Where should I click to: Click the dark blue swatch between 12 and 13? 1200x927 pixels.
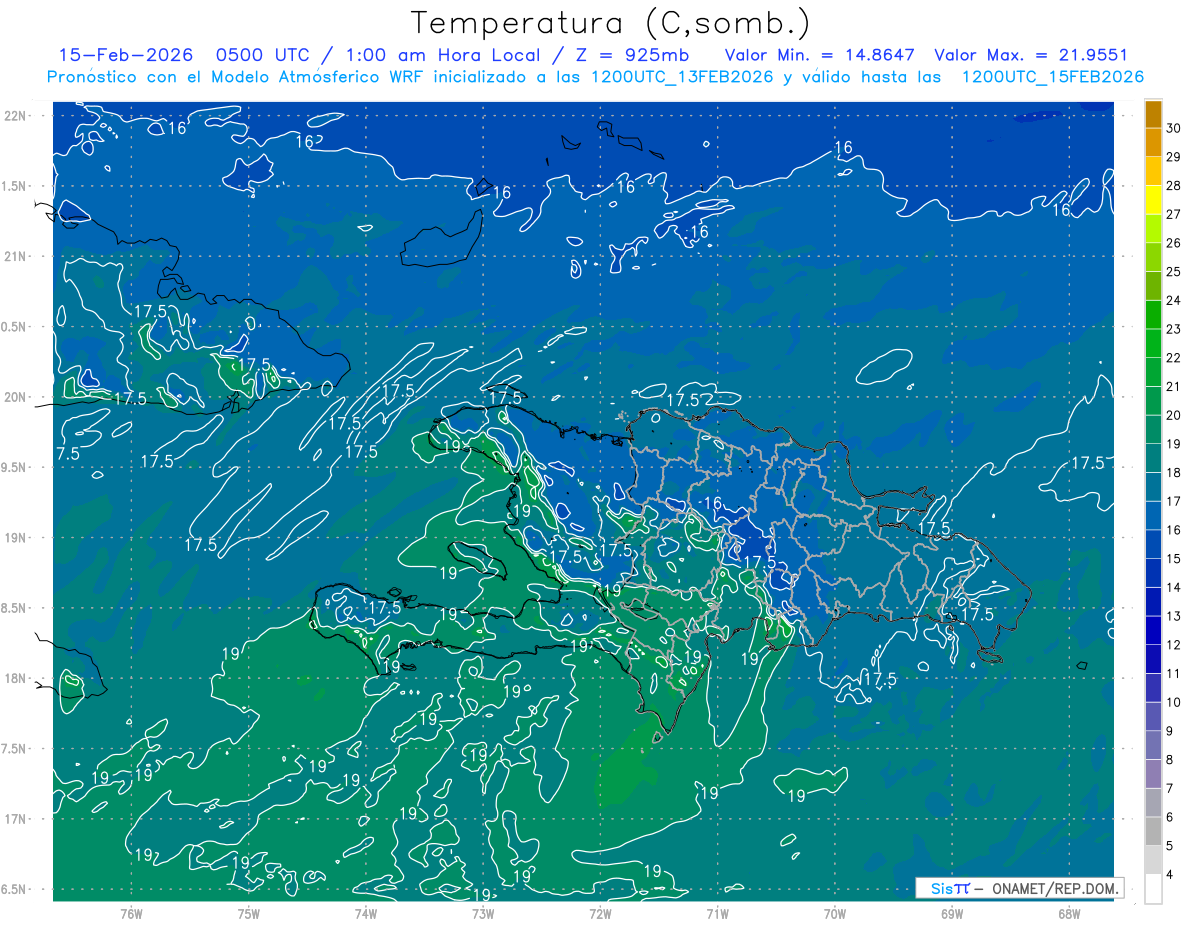click(1153, 630)
